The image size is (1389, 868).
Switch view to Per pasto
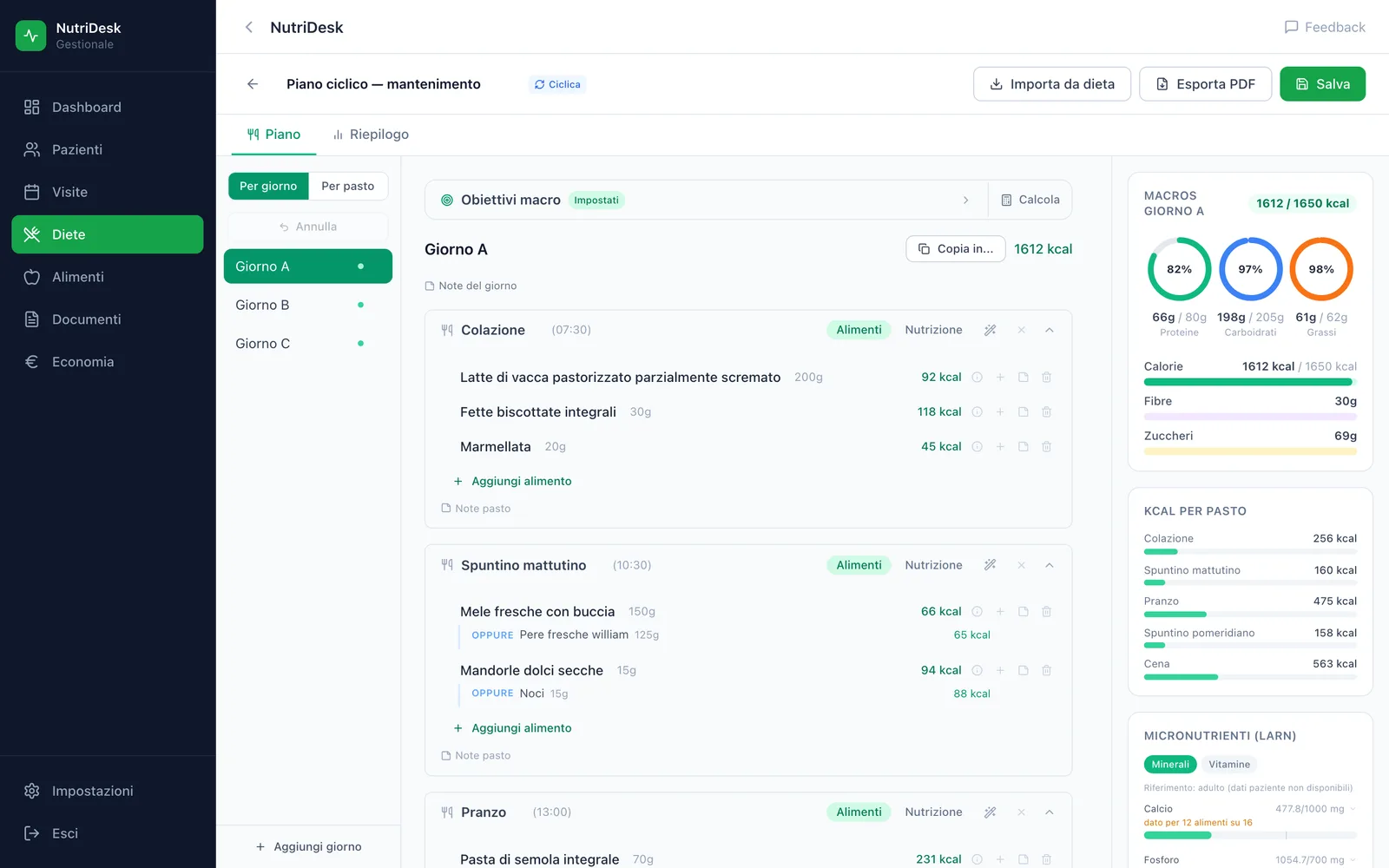click(x=348, y=186)
